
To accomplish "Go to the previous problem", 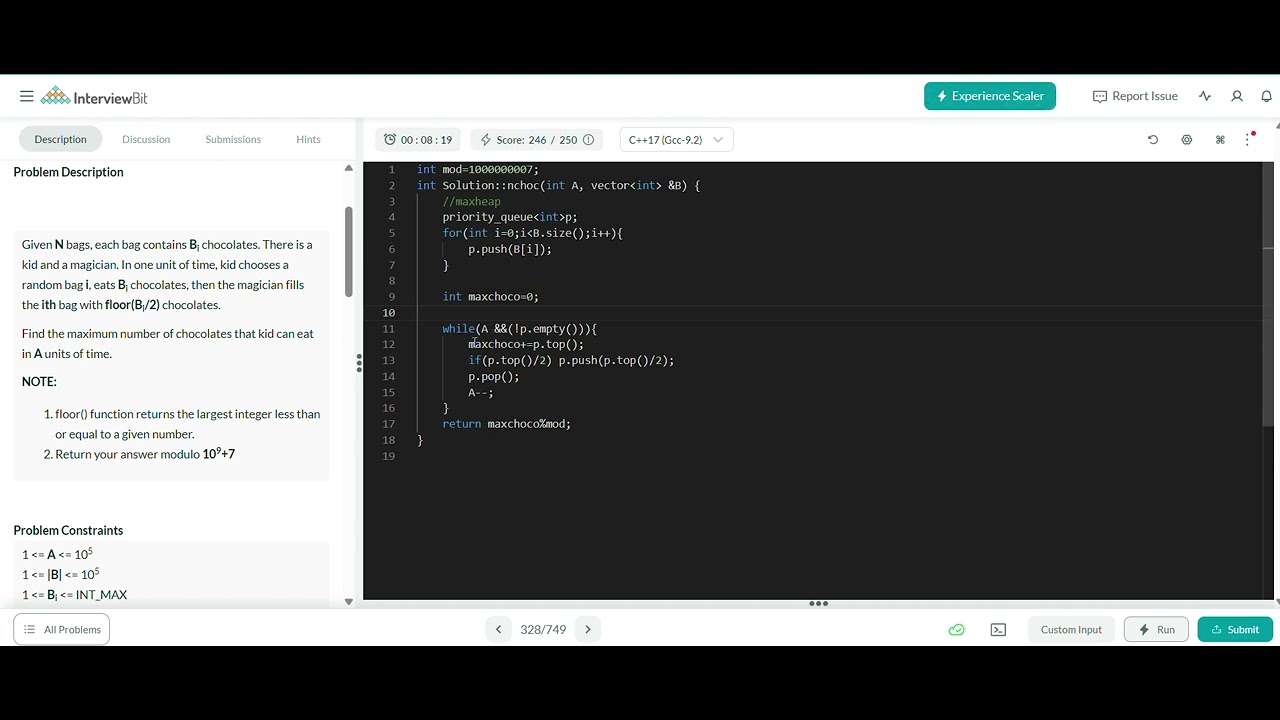I will click(498, 629).
